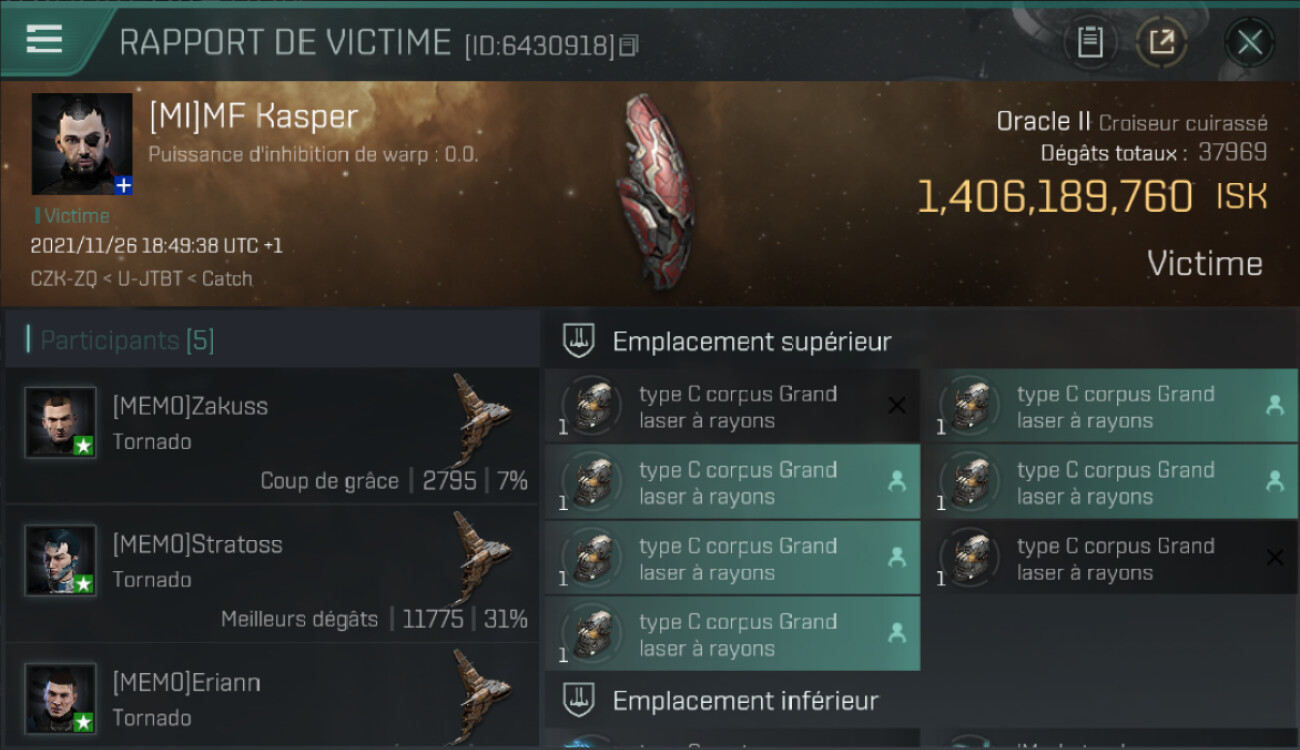1300x750 pixels.
Task: Open Zakuss pilot portrait
Action: [x=61, y=422]
